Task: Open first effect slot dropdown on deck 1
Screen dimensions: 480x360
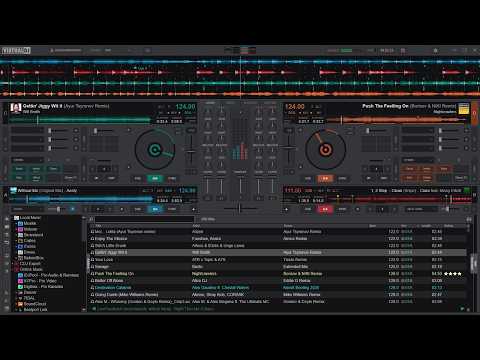Action: 28,130
